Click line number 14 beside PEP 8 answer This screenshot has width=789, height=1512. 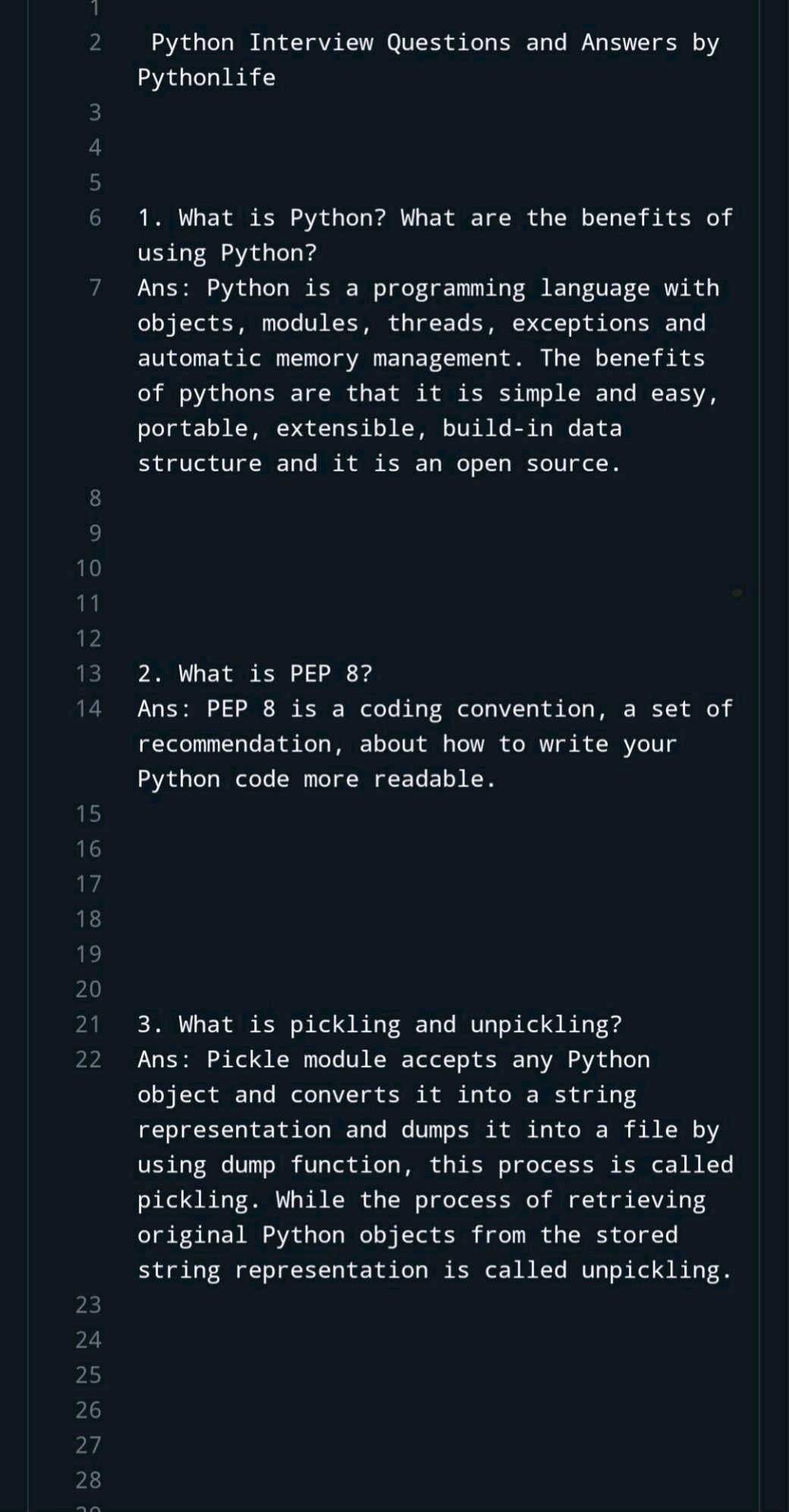(88, 708)
